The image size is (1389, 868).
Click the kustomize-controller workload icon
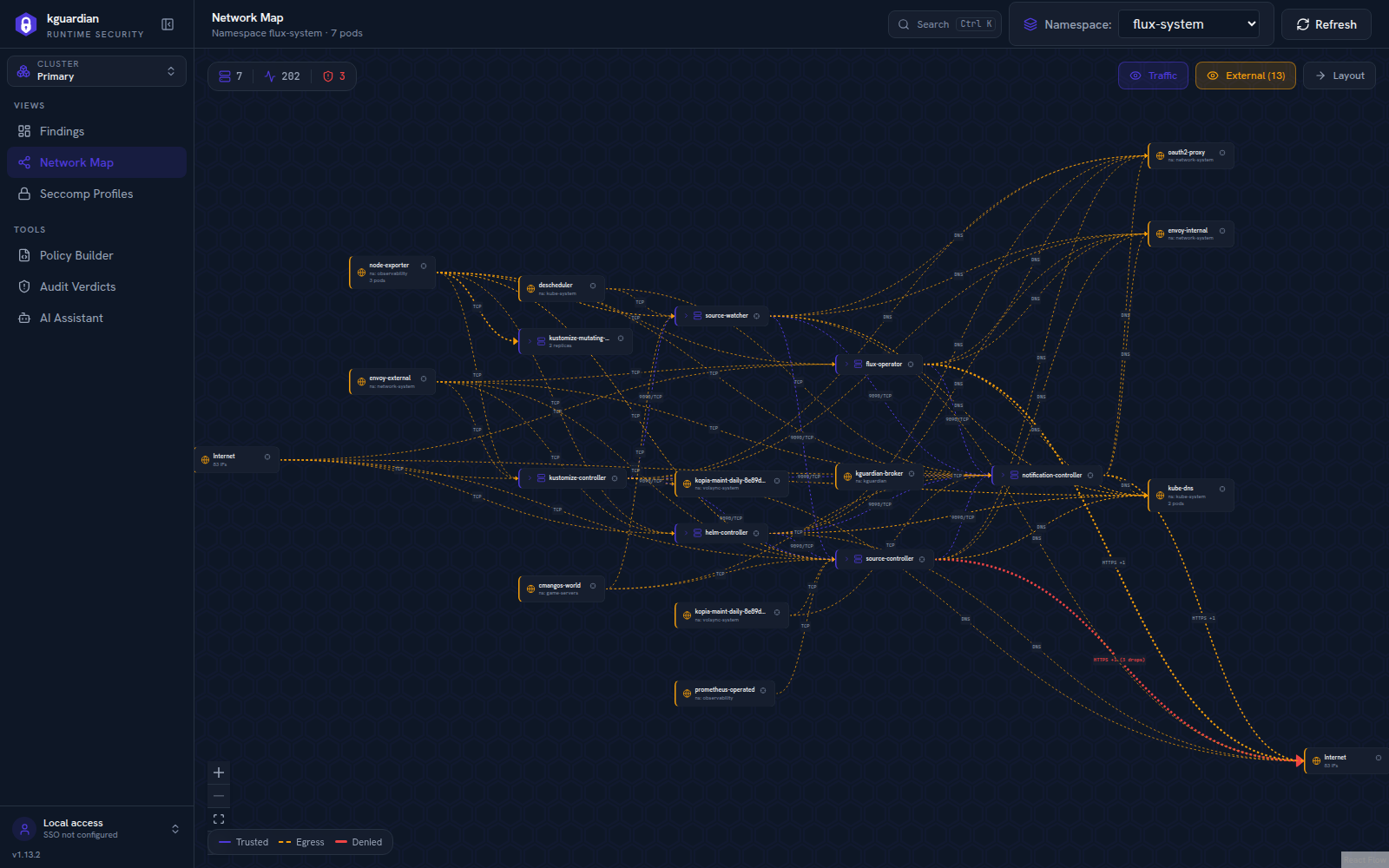(541, 478)
